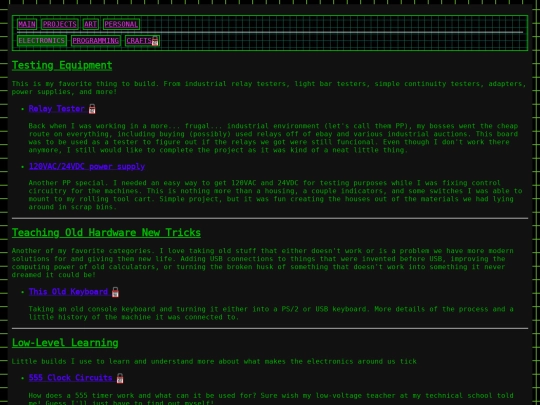The width and height of the screenshot is (540, 405).
Task: Open the This Old Keyboard link
Action: pyautogui.click(x=69, y=292)
